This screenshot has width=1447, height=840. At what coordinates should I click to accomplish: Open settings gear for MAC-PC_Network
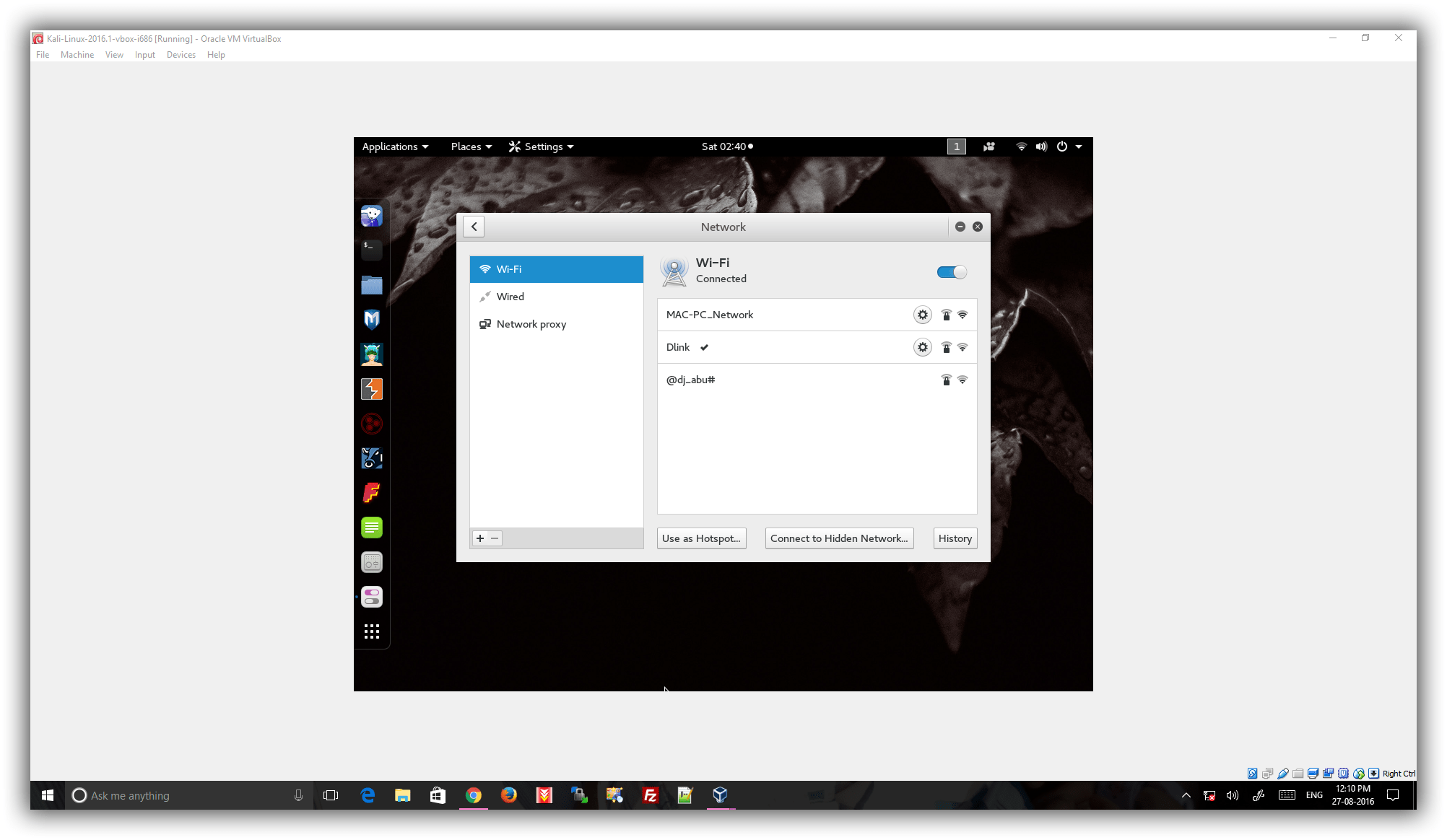922,315
